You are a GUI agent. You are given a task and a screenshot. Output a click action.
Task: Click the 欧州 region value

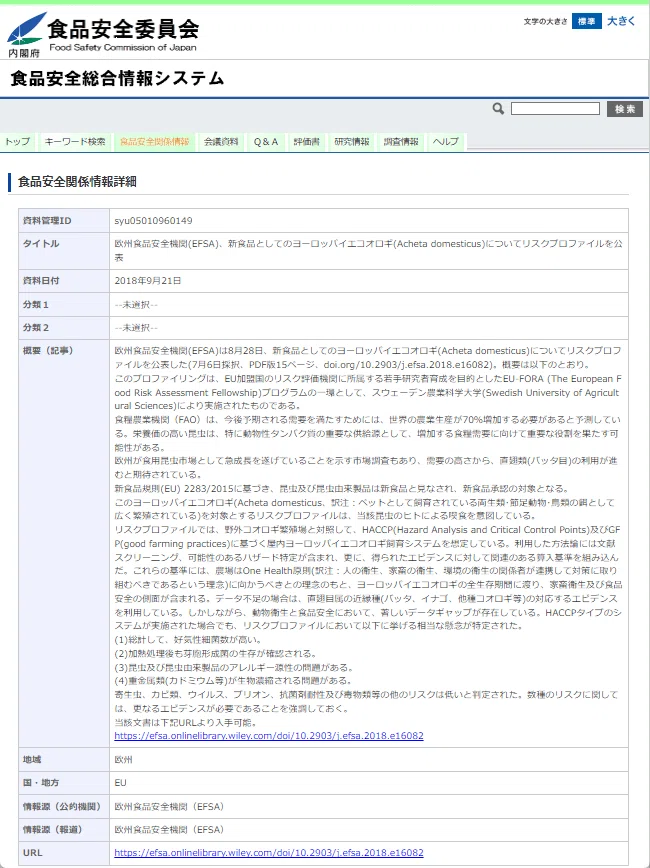(x=123, y=760)
